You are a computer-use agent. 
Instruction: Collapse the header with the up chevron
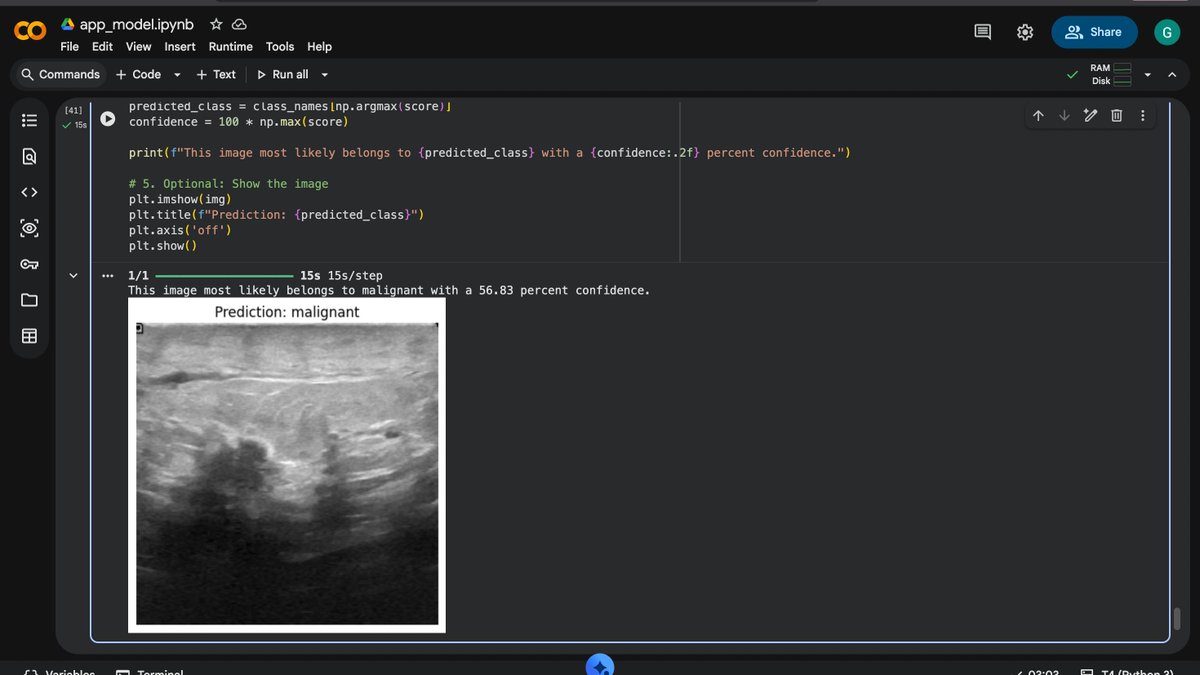point(1172,75)
